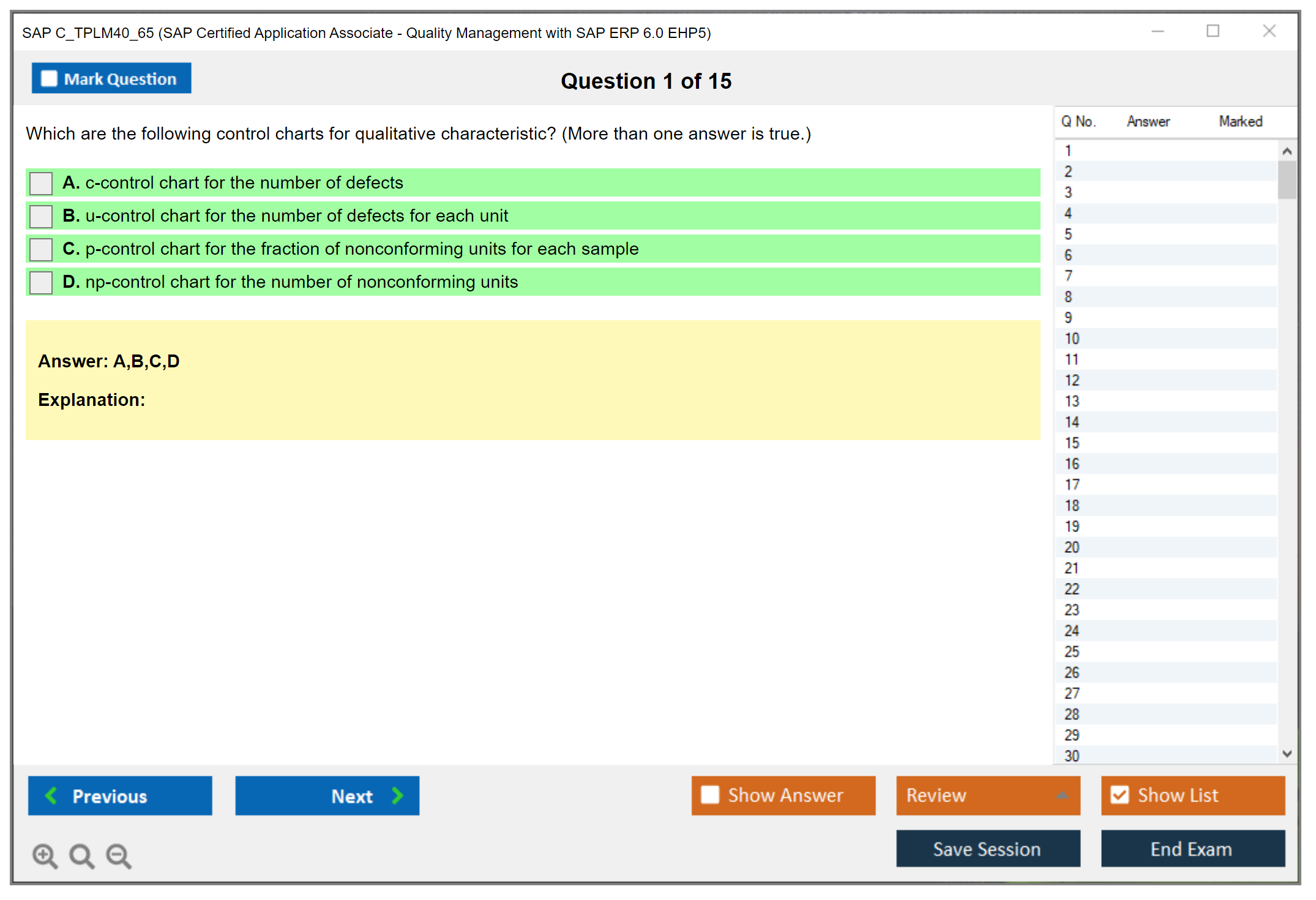The height and width of the screenshot is (900, 1316).
Task: Click the Marked column header
Action: pos(1240,121)
